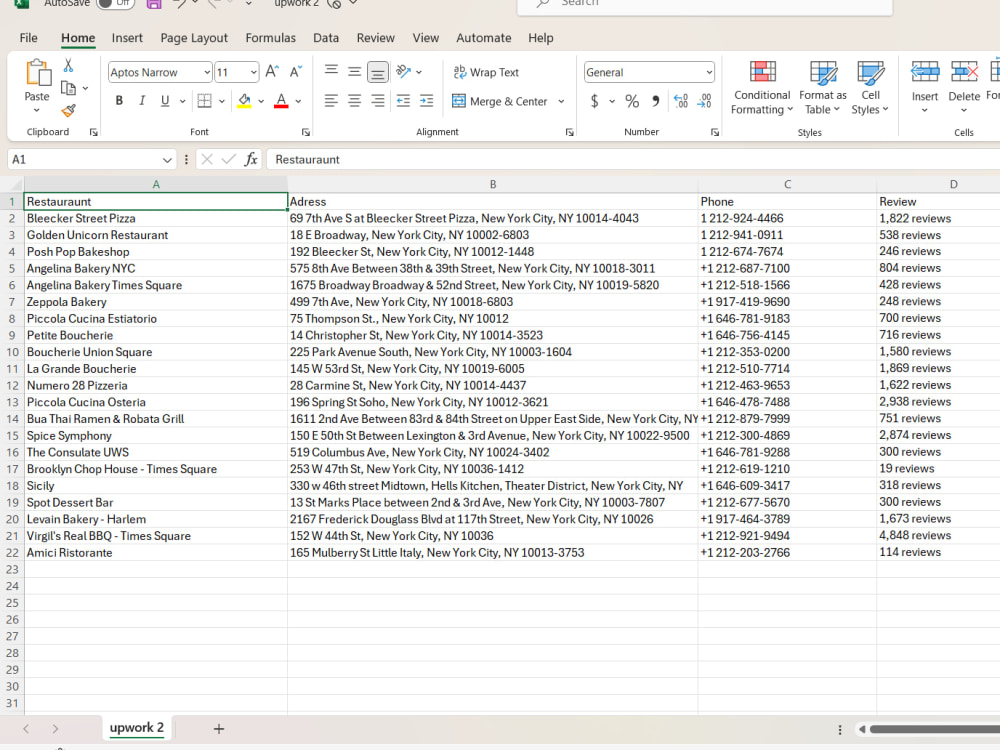This screenshot has height=750, width=1000.
Task: Open Font settings dialog launcher
Action: tap(305, 132)
